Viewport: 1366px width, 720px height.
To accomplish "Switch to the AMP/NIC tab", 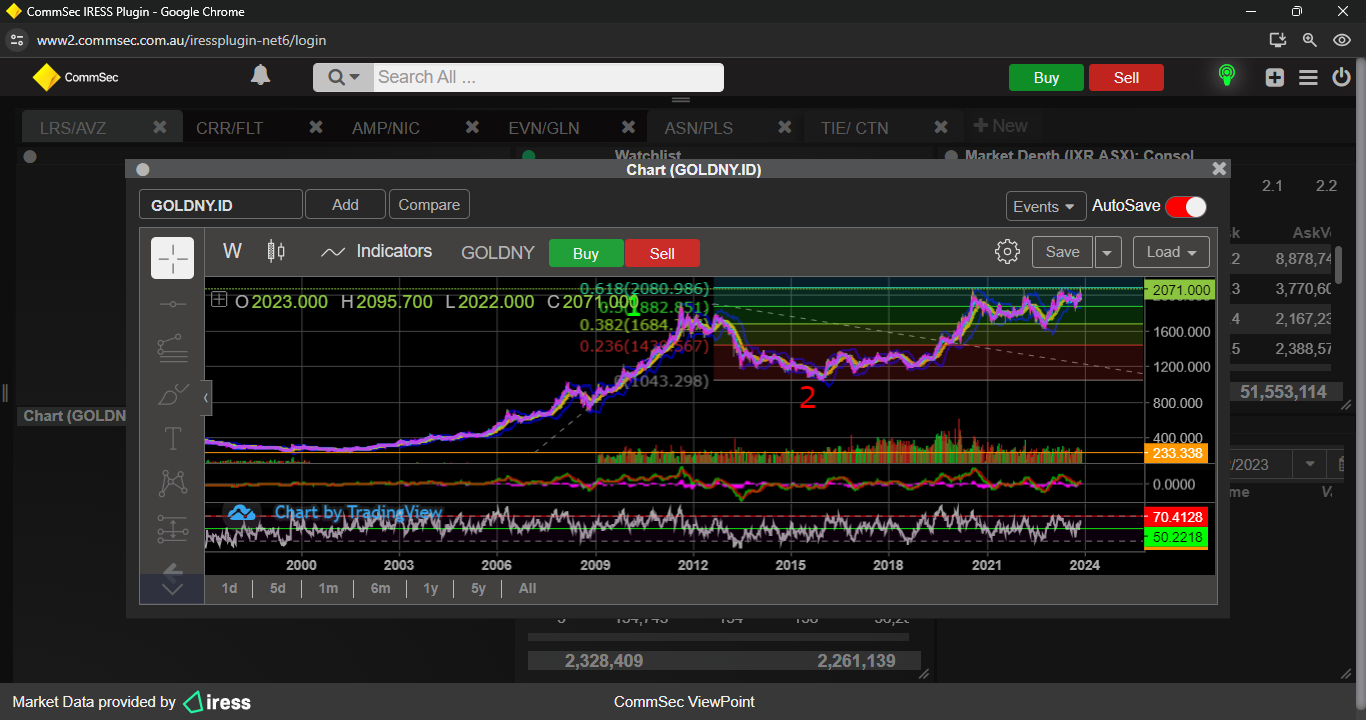I will tap(386, 128).
